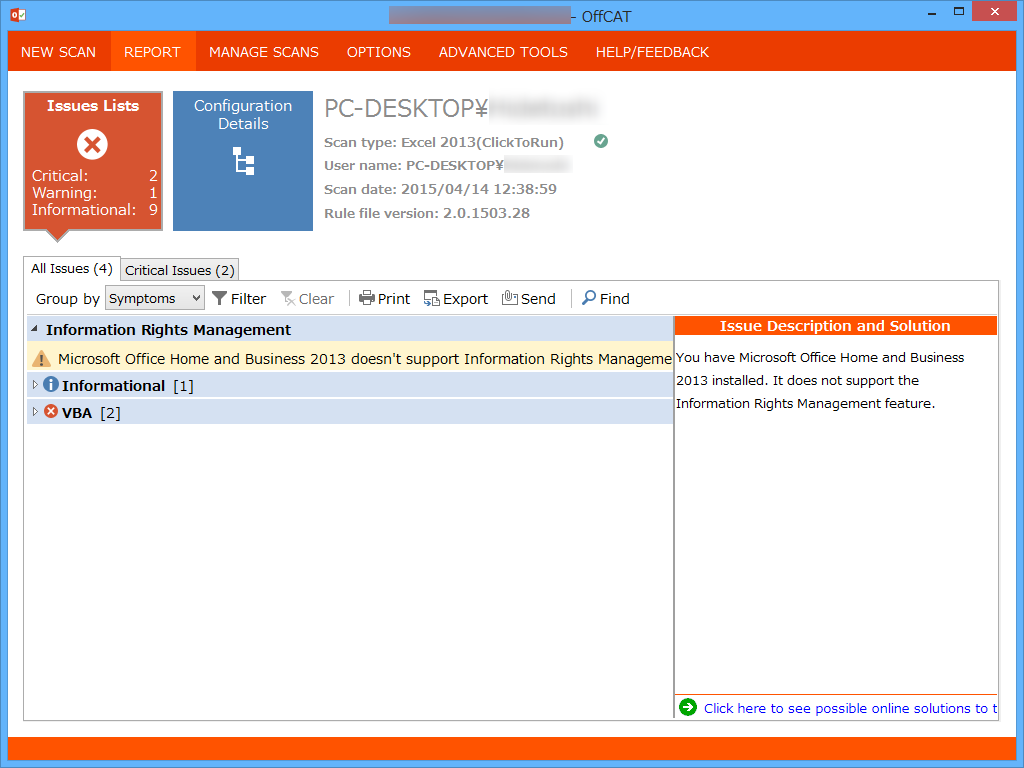Click the Warning: 1 count text
This screenshot has height=768, width=1024.
pyautogui.click(x=95, y=193)
